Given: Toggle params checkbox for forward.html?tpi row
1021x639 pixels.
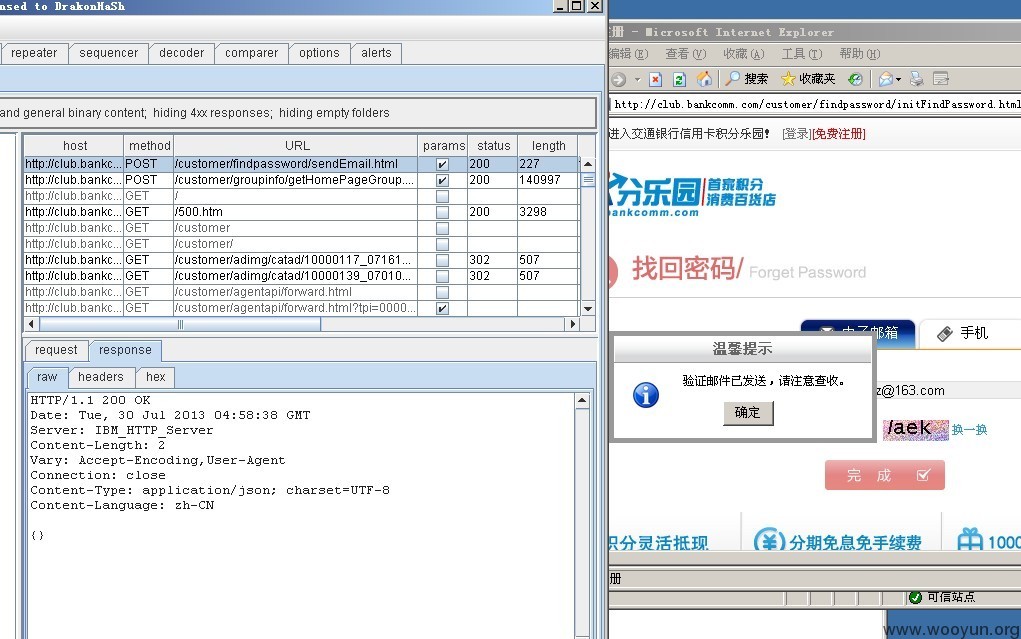Looking at the screenshot, I should click(x=442, y=308).
